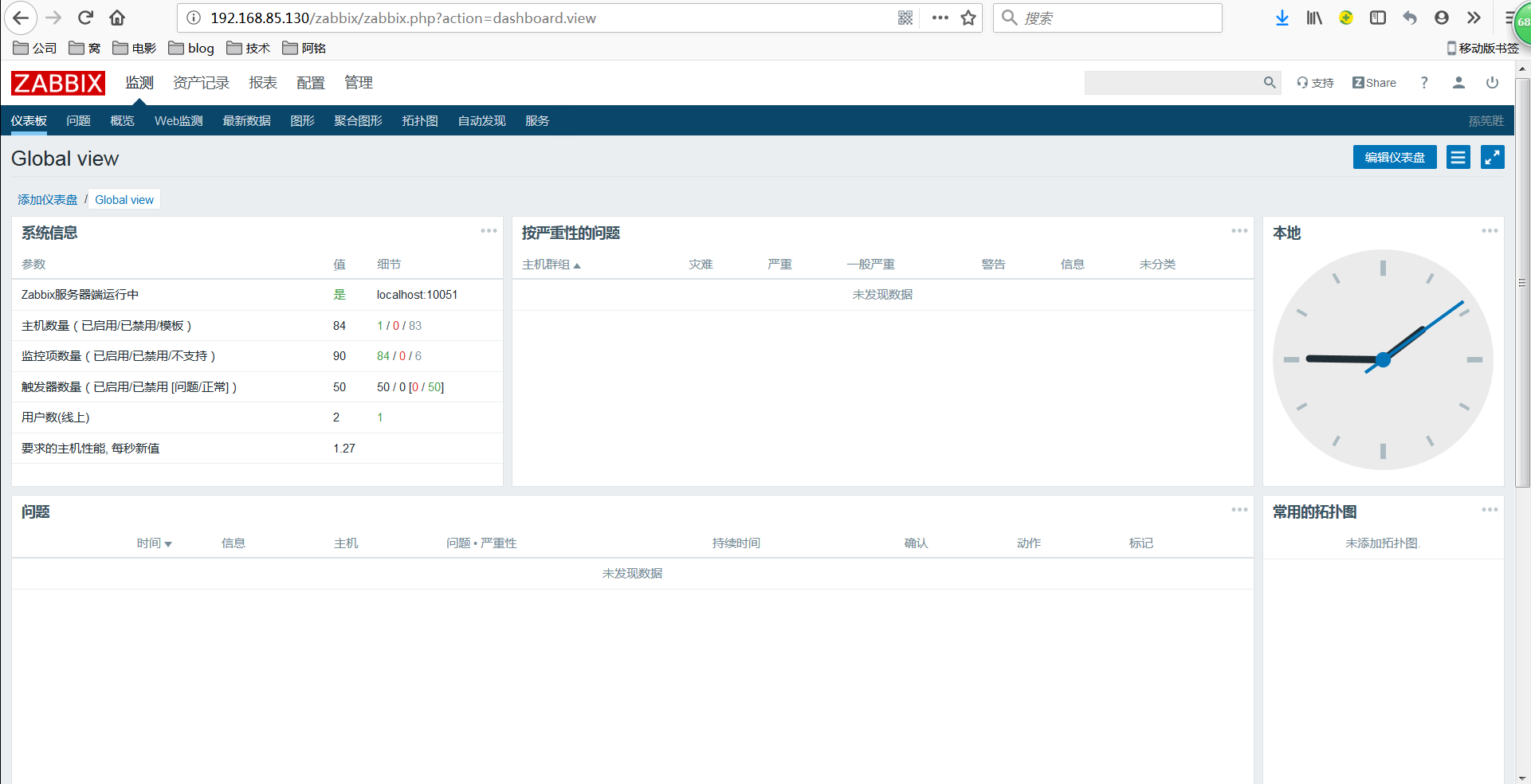This screenshot has width=1531, height=784.
Task: Open the dashboard list with hamburger icon
Action: click(x=1458, y=157)
